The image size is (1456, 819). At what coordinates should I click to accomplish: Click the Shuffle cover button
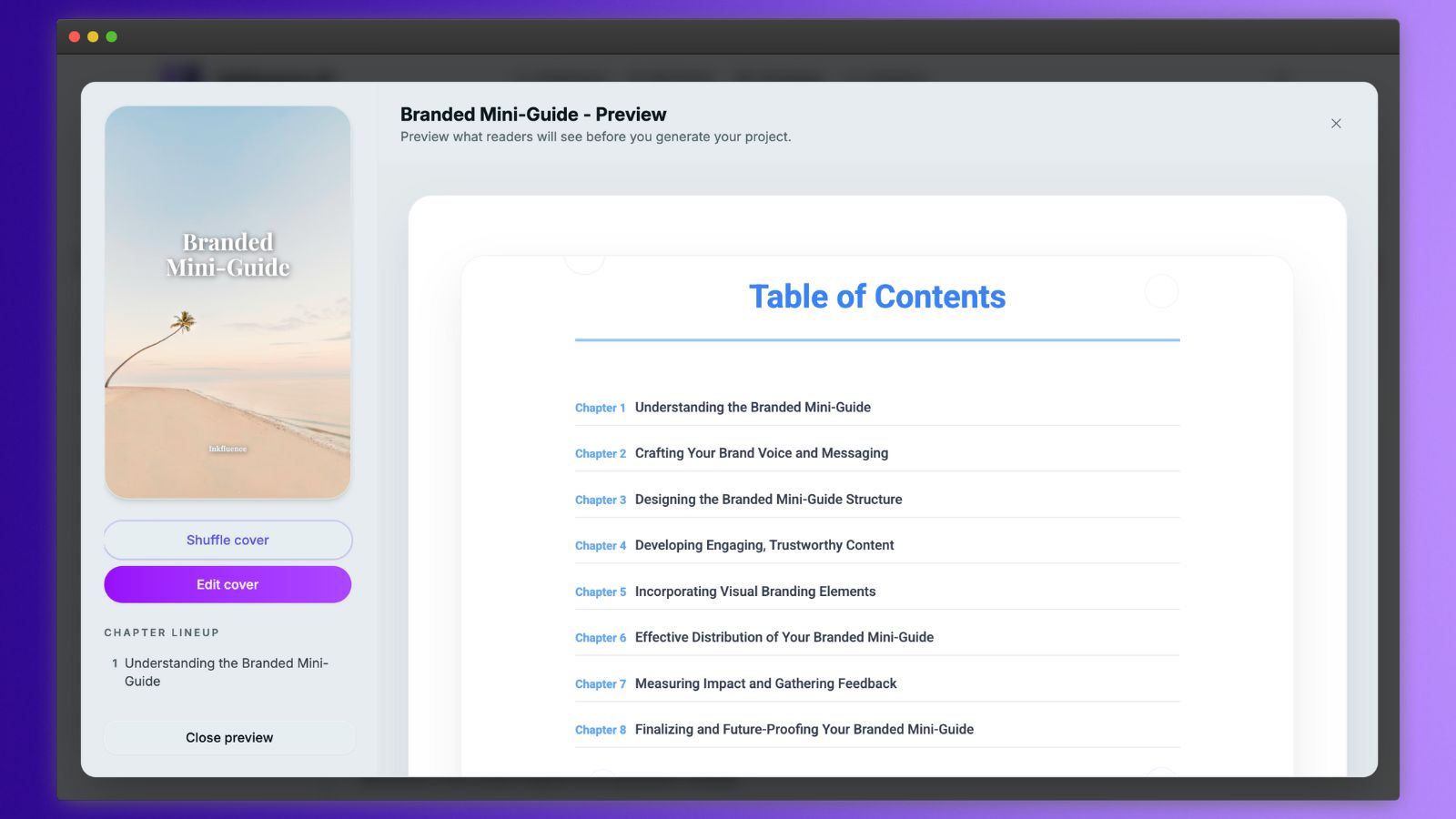227,539
